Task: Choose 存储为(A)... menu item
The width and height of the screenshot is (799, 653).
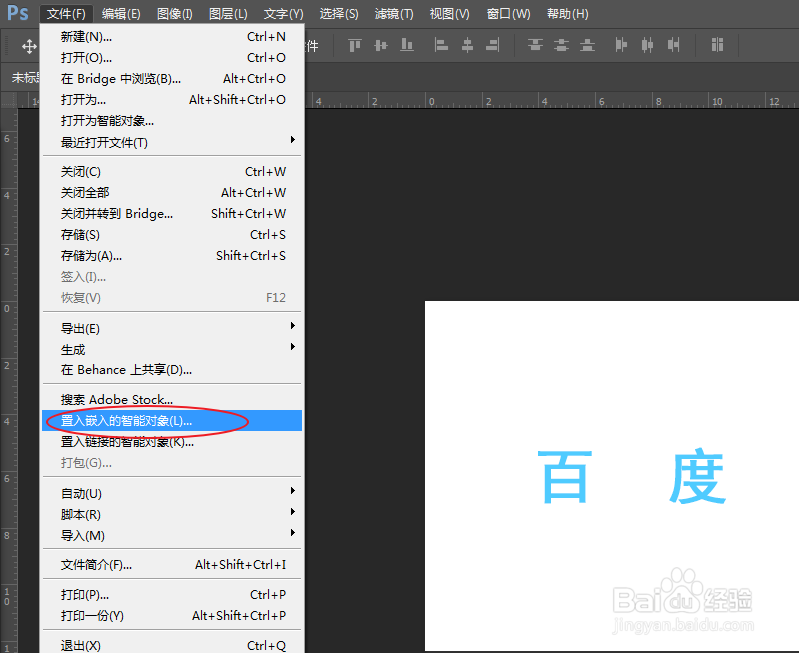Action: tap(172, 255)
